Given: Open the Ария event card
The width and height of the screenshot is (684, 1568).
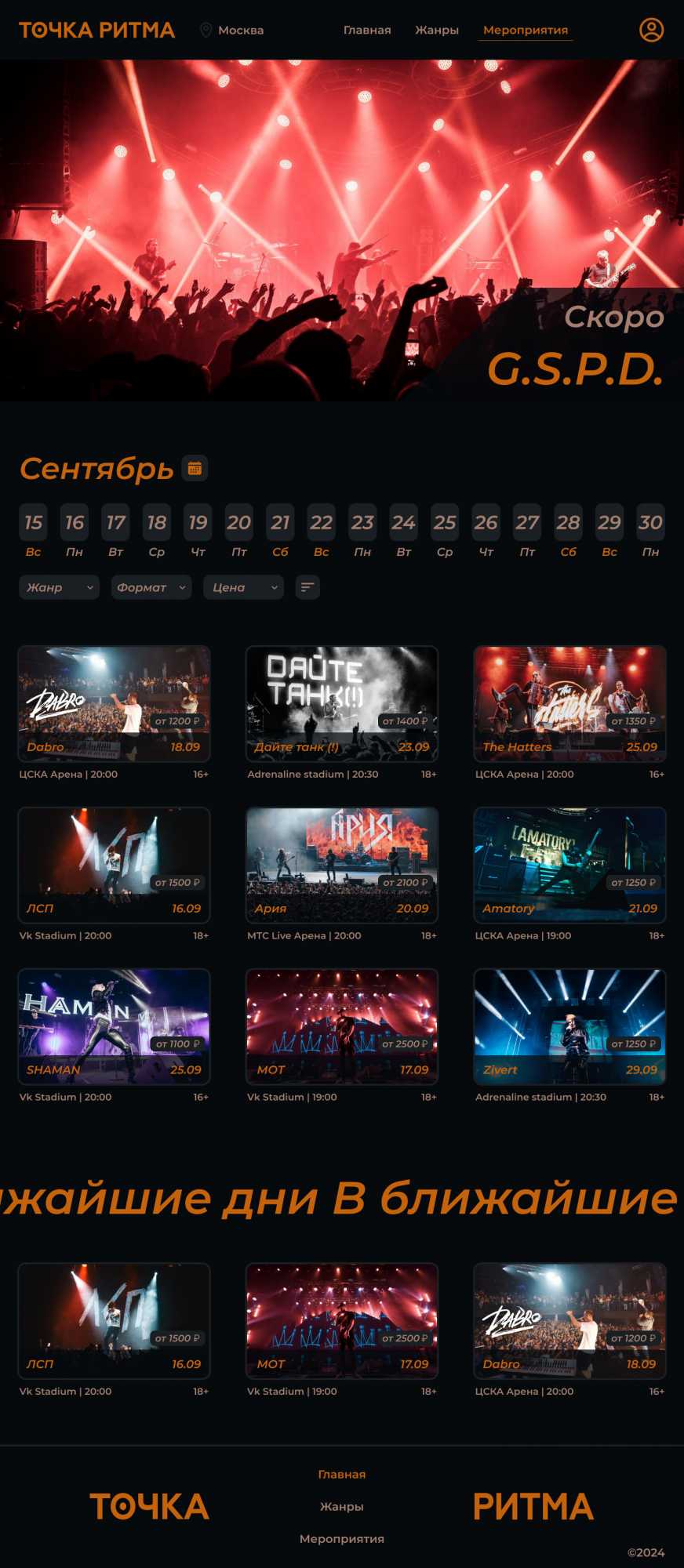Looking at the screenshot, I should [x=342, y=866].
